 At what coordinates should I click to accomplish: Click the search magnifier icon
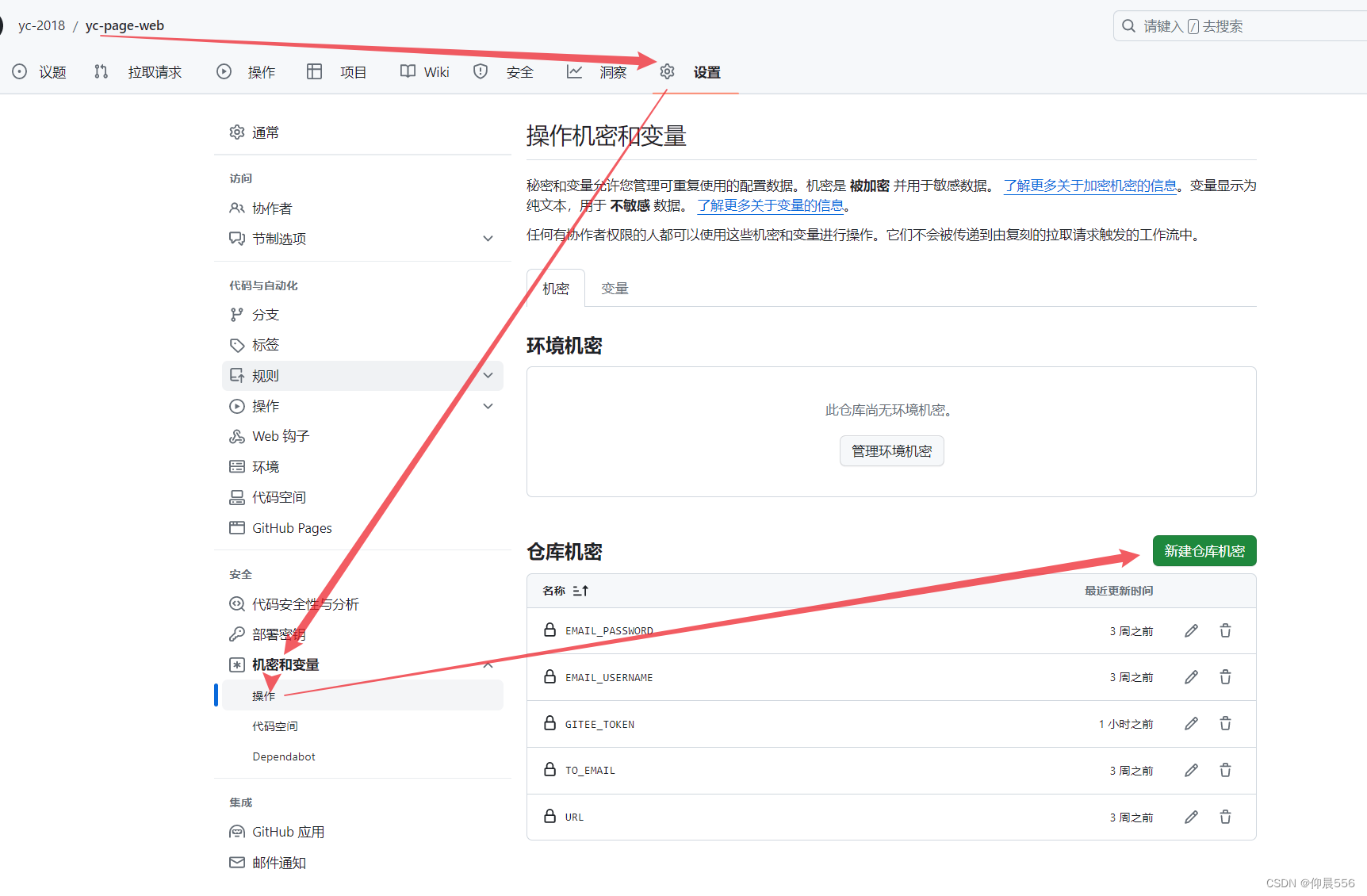pos(1128,25)
